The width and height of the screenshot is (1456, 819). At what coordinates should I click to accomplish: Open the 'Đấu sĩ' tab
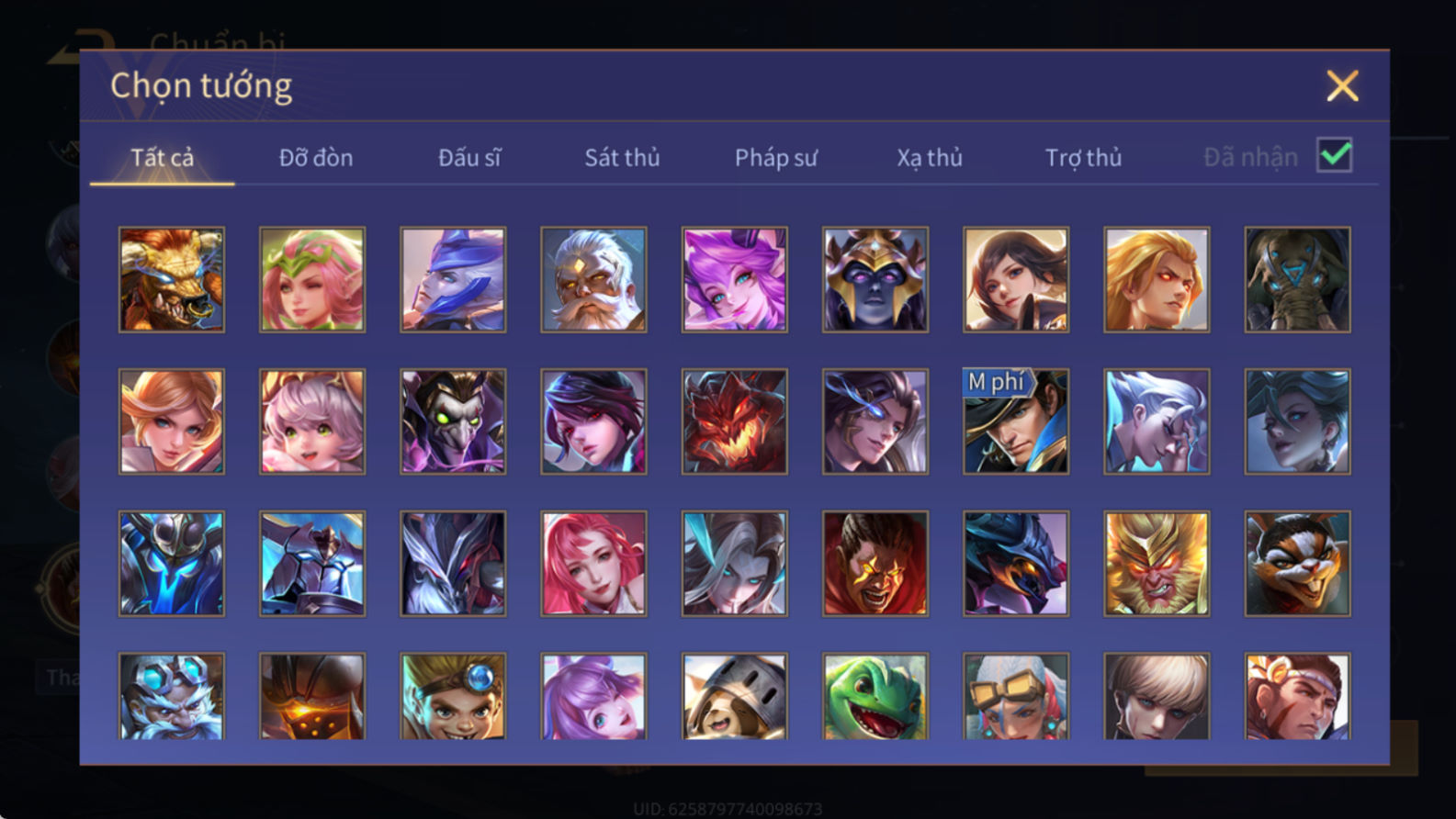(x=469, y=158)
